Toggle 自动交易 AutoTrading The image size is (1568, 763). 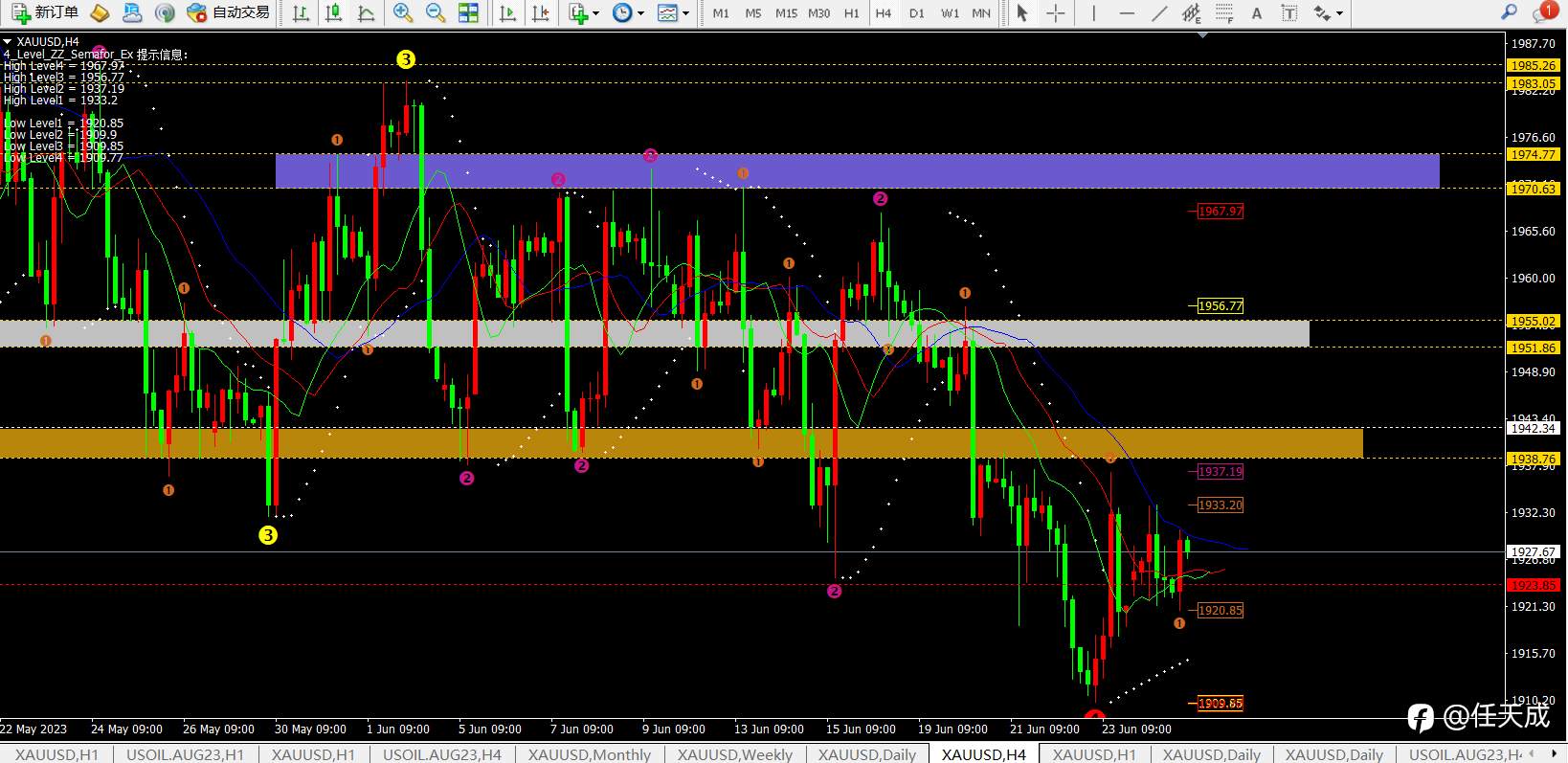[x=228, y=12]
